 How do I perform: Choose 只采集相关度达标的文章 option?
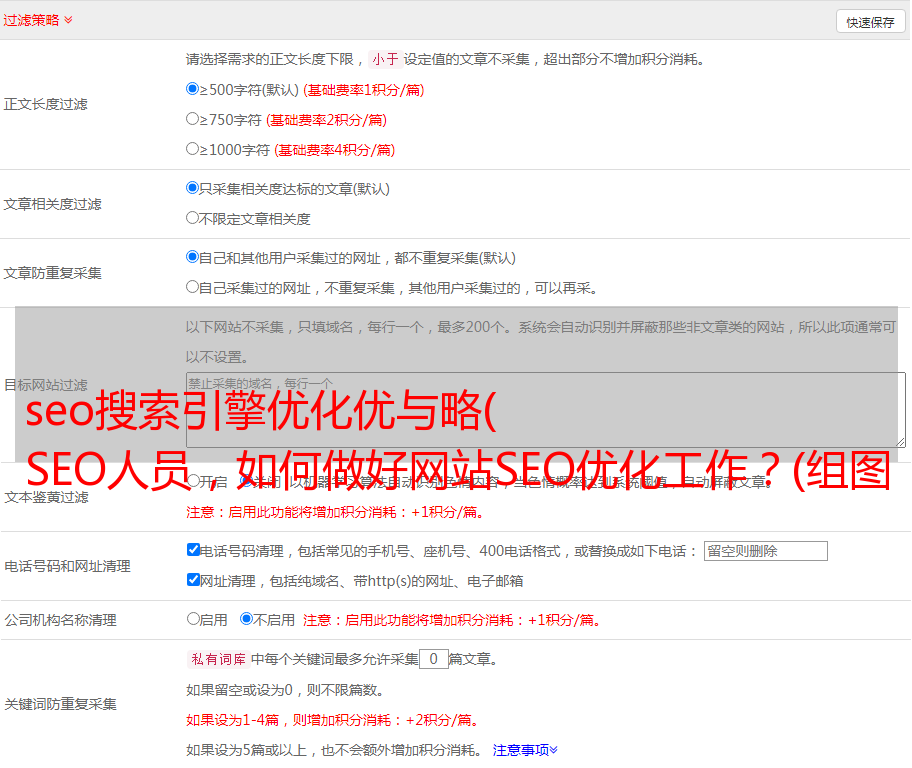click(192, 187)
